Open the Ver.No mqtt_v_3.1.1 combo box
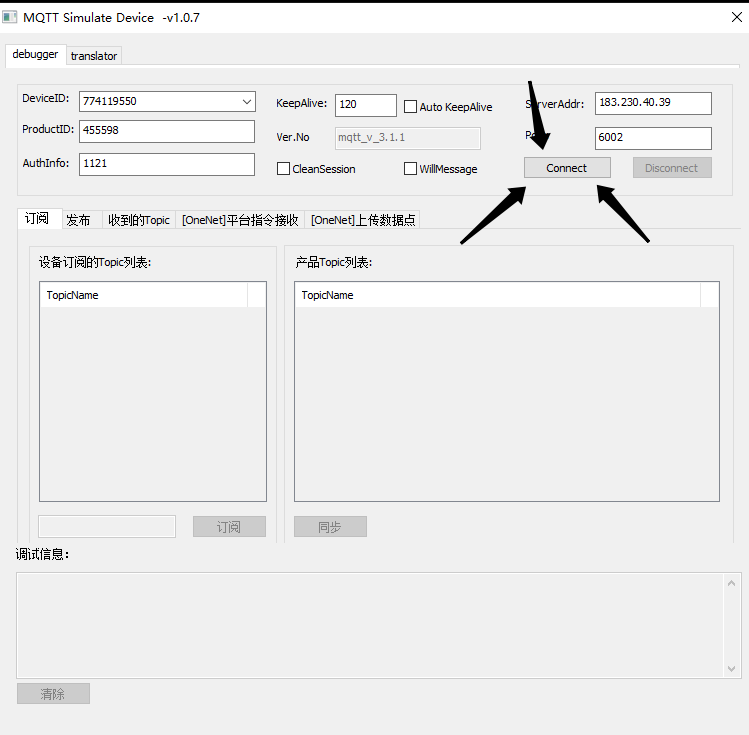The width and height of the screenshot is (749, 735). coord(407,138)
